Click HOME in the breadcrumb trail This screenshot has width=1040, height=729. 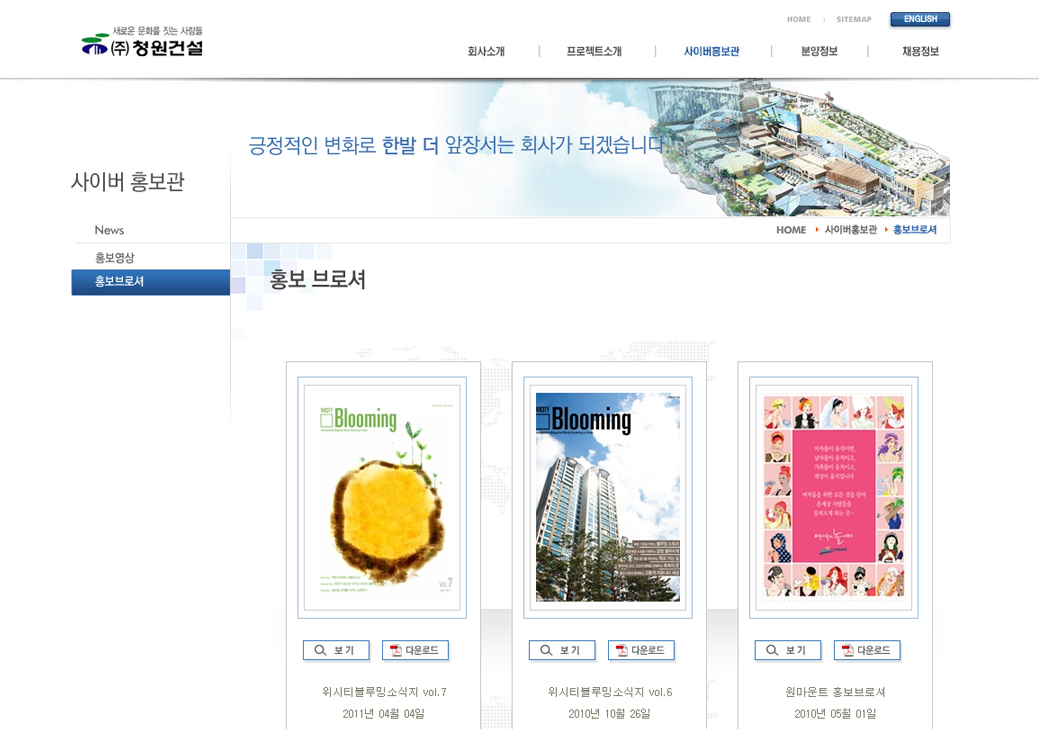coord(791,230)
